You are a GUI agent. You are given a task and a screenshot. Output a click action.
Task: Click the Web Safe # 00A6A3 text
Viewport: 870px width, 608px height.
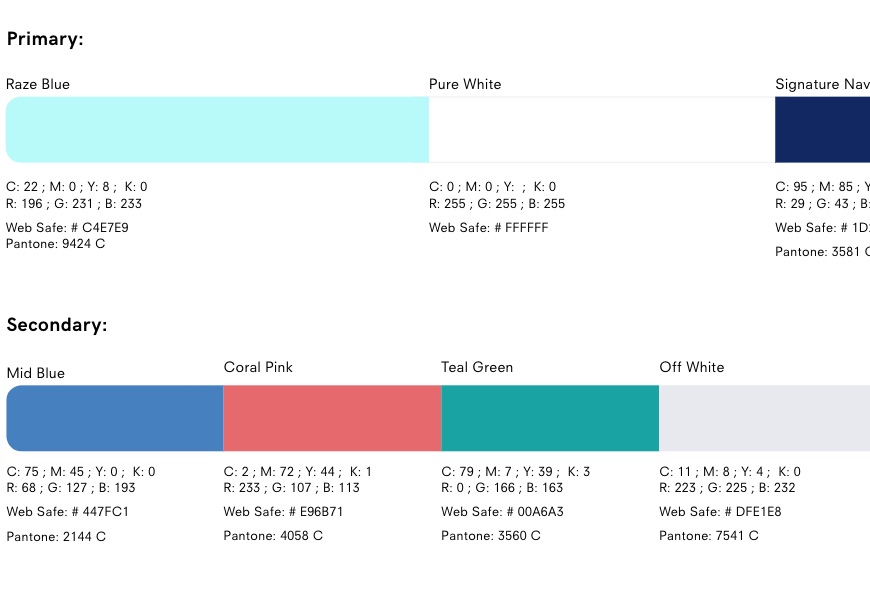coord(502,512)
